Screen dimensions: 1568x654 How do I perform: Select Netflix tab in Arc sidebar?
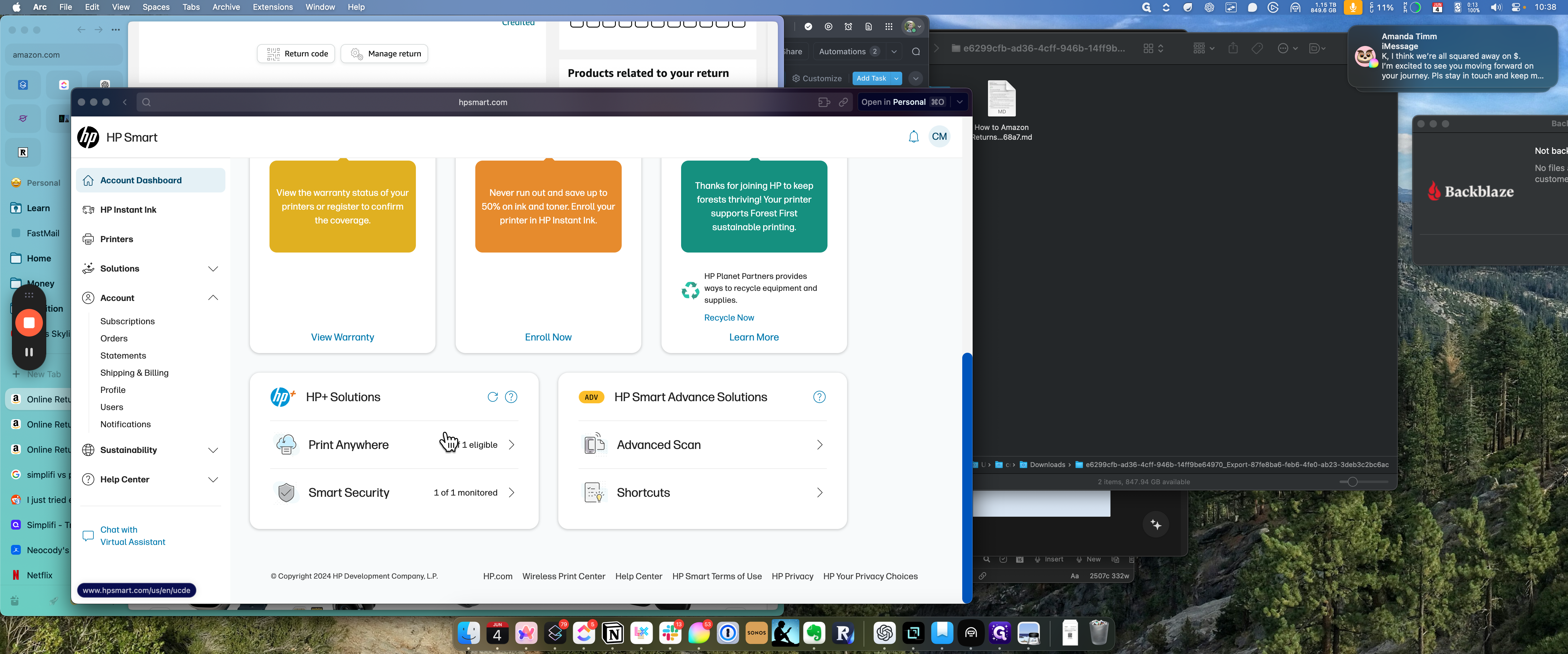(39, 576)
